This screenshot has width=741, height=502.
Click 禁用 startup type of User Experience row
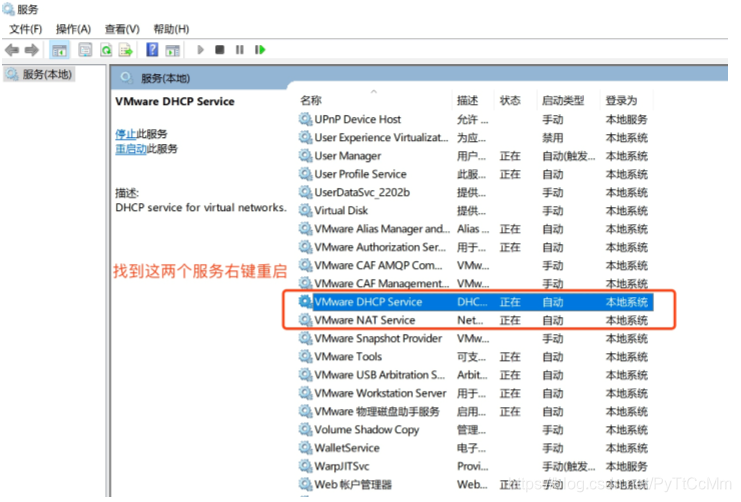(552, 138)
